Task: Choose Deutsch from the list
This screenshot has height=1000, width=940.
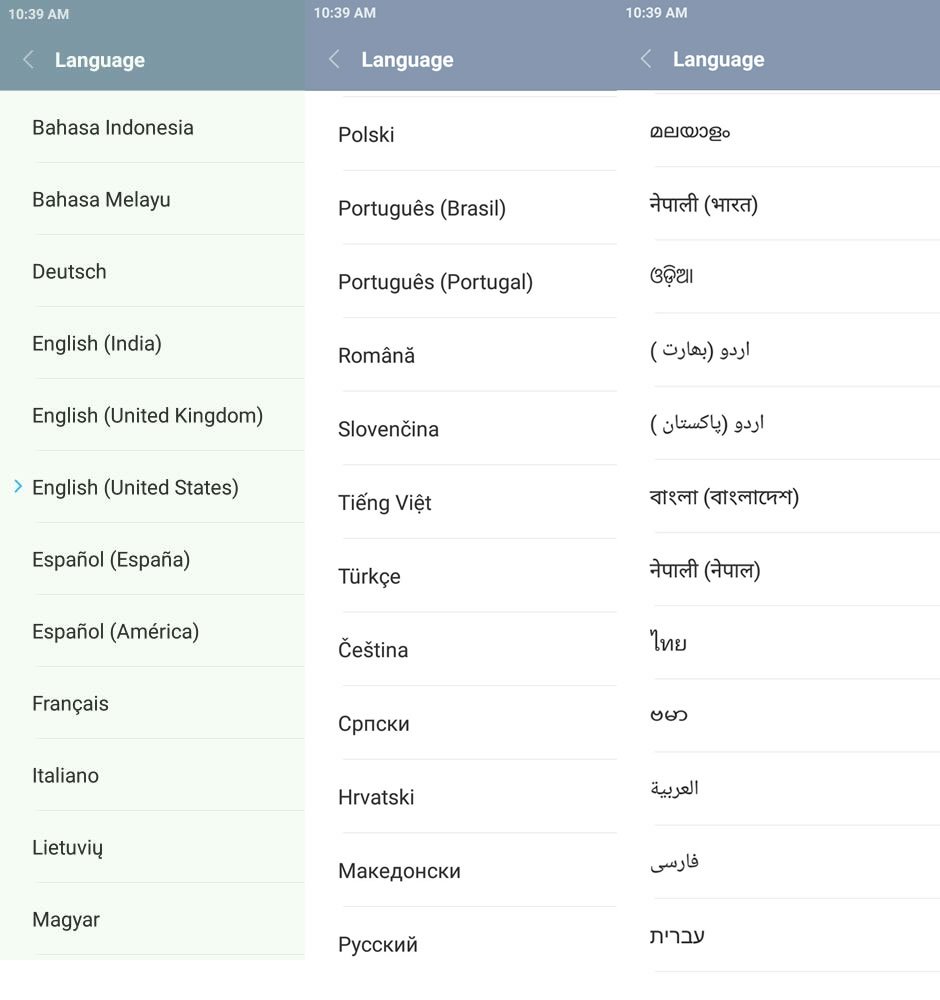Action: [x=69, y=272]
